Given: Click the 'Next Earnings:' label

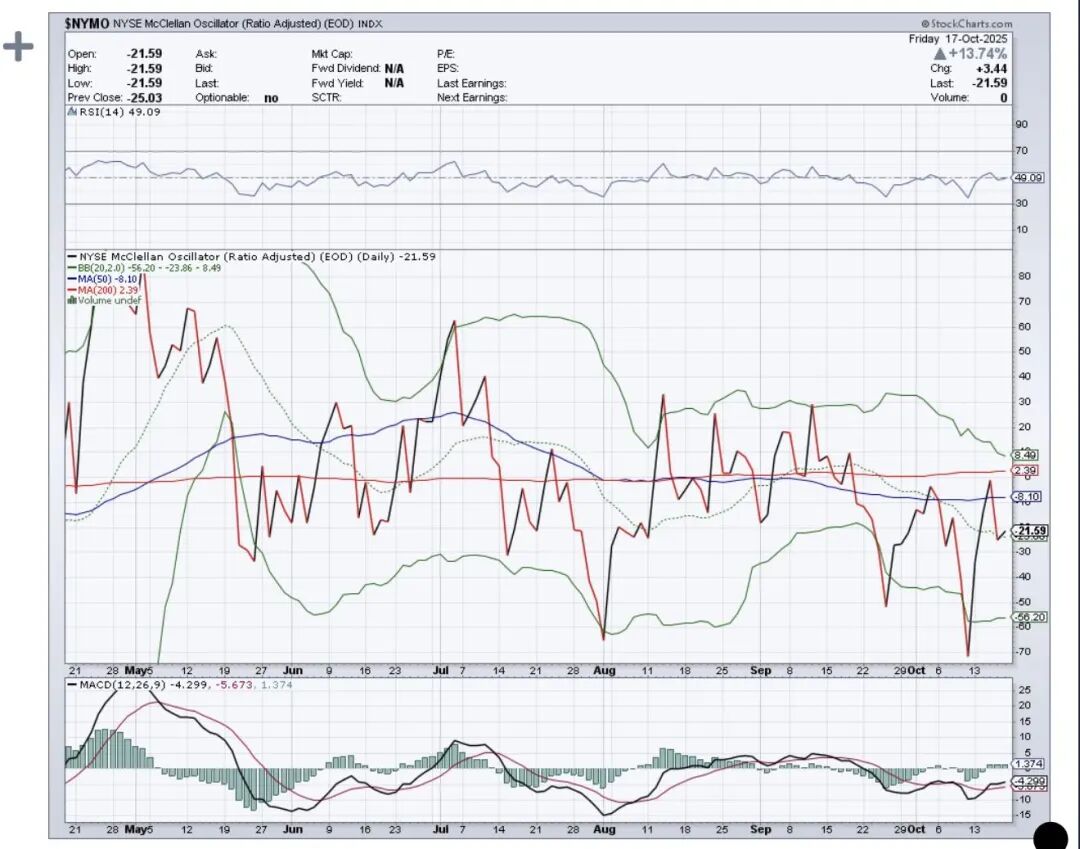Looking at the screenshot, I should point(472,98).
